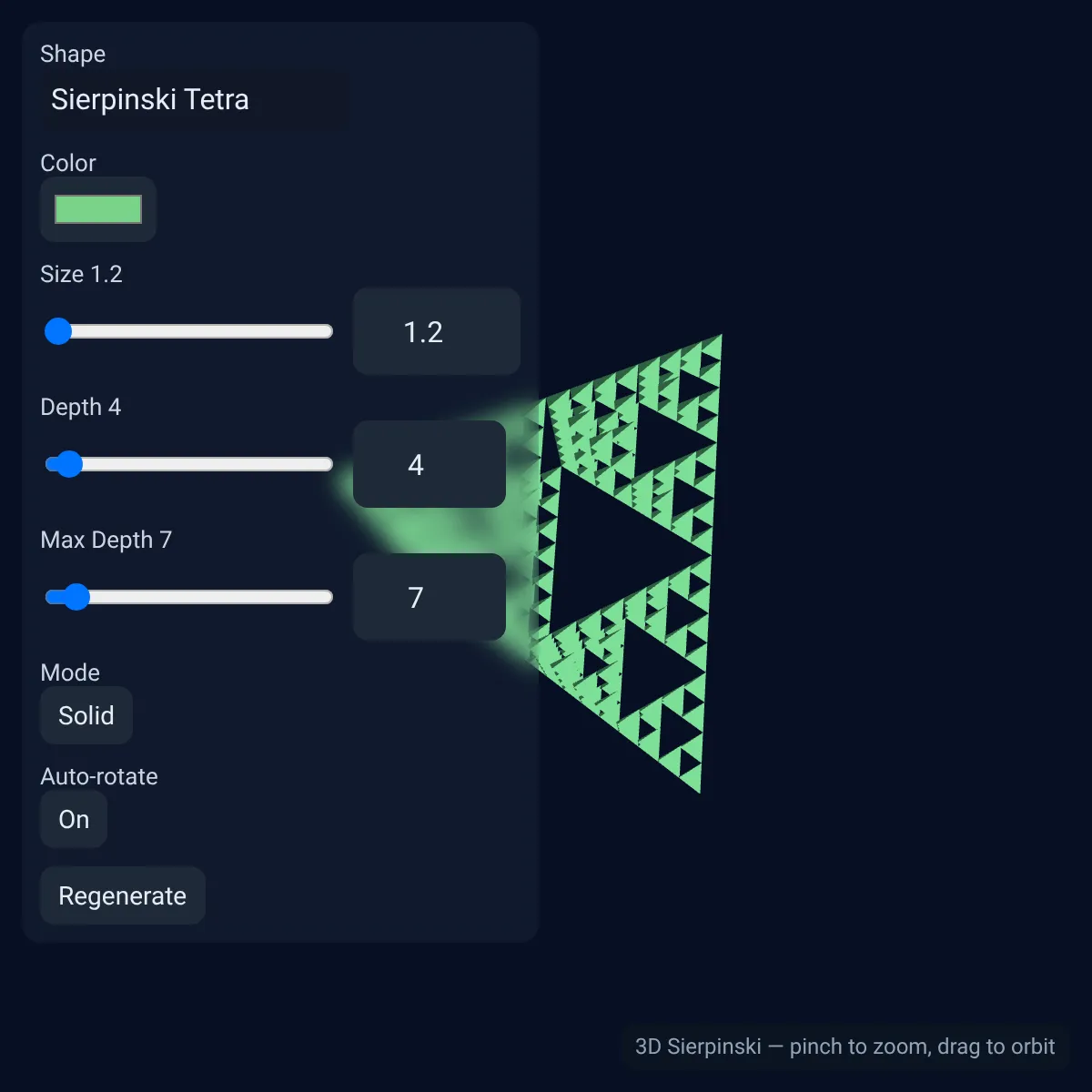Click the Size slider track midpoint
This screenshot has height=1092, width=1092.
pos(188,331)
